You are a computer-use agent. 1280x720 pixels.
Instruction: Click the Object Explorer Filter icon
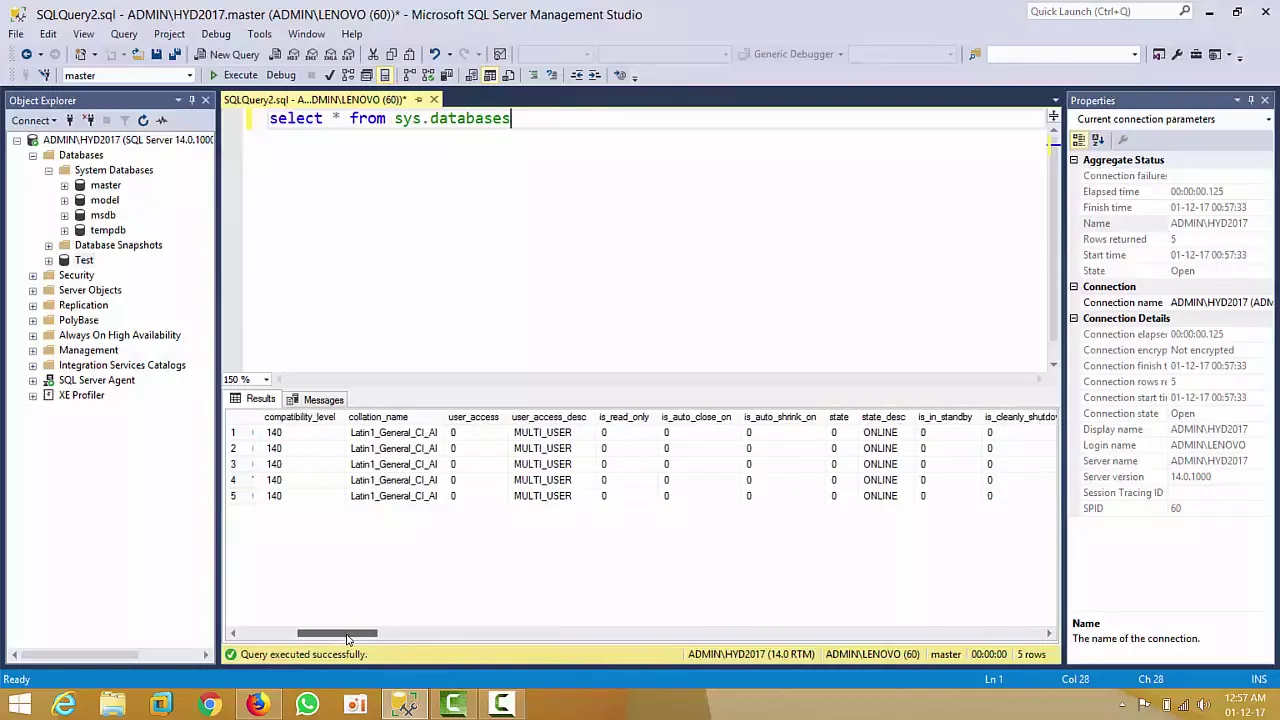[x=124, y=120]
